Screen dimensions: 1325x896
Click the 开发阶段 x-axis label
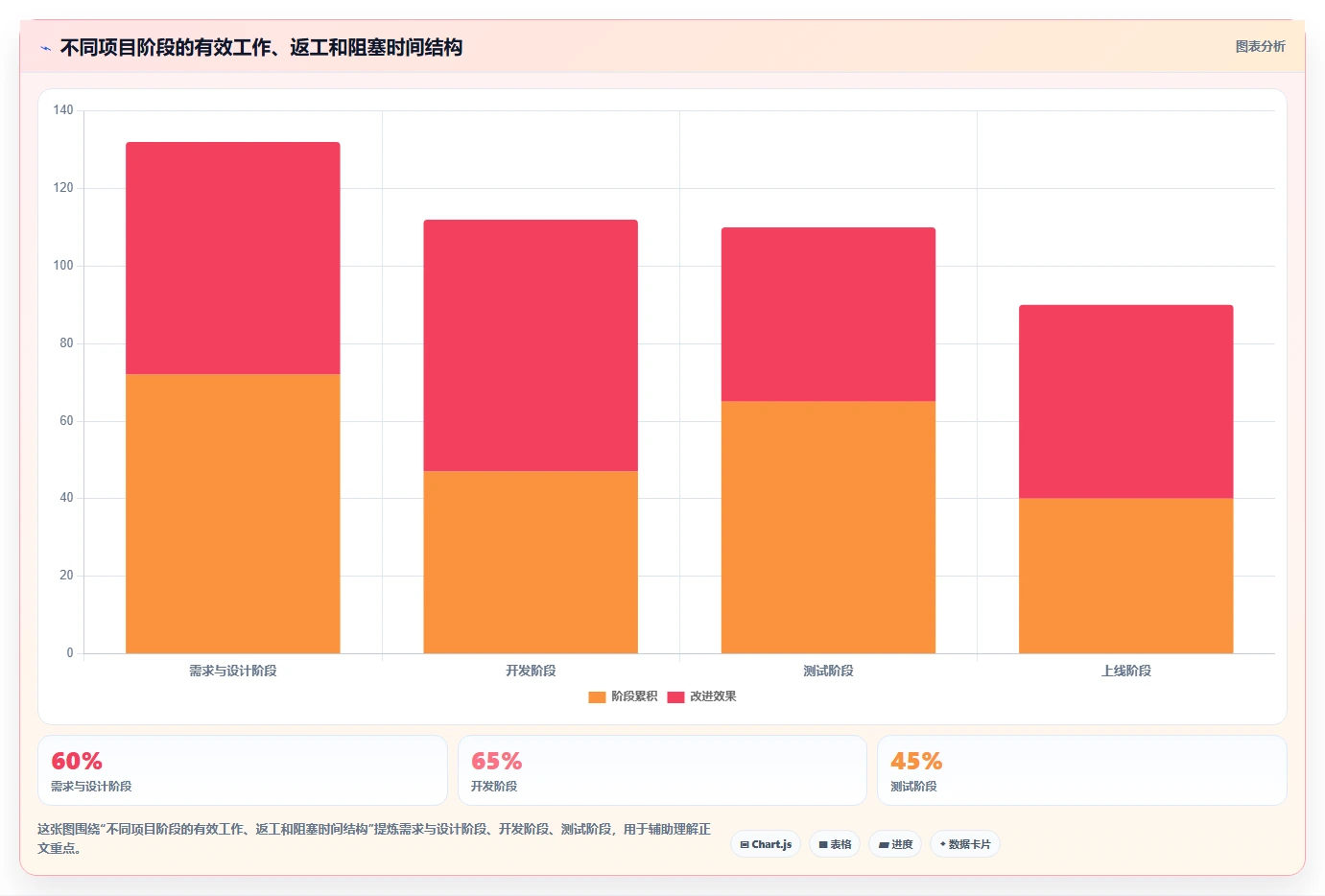[531, 671]
